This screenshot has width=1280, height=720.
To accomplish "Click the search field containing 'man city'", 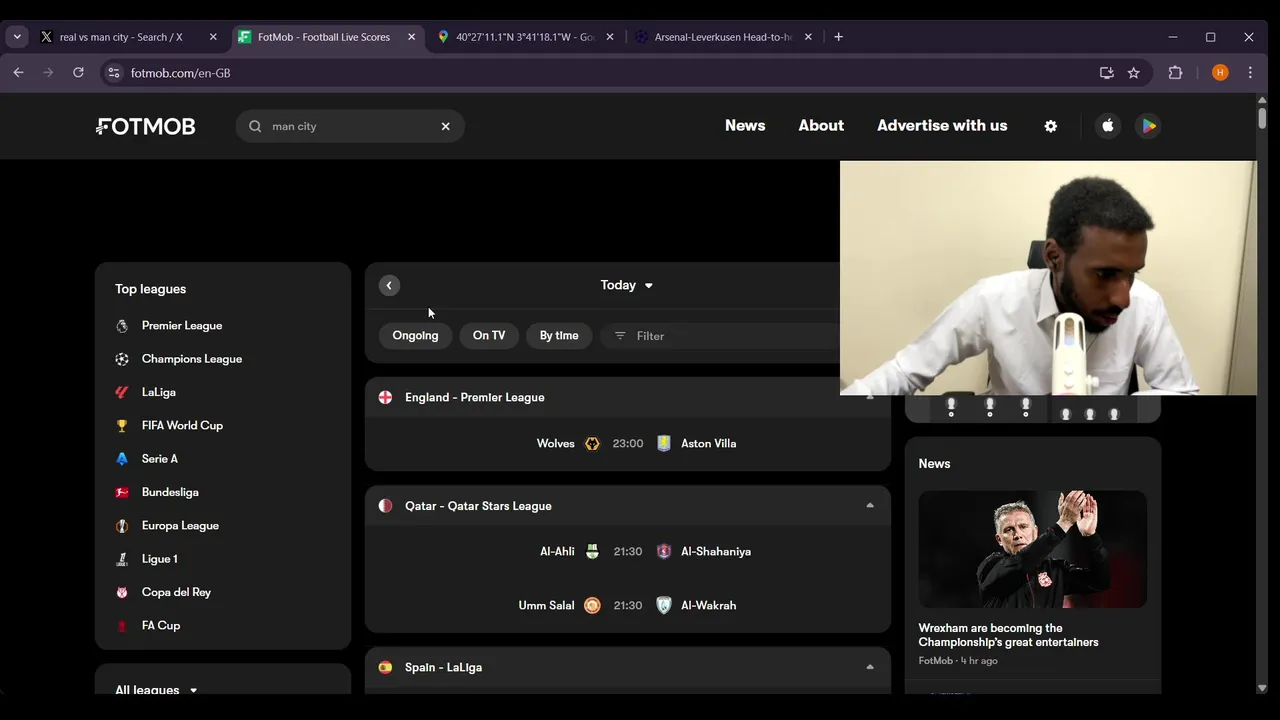I will tap(350, 126).
